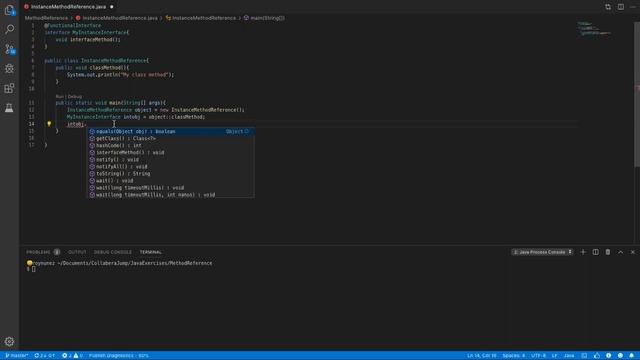Click the lightbulb code action on line 14
This screenshot has width=640, height=360.
pos(49,124)
